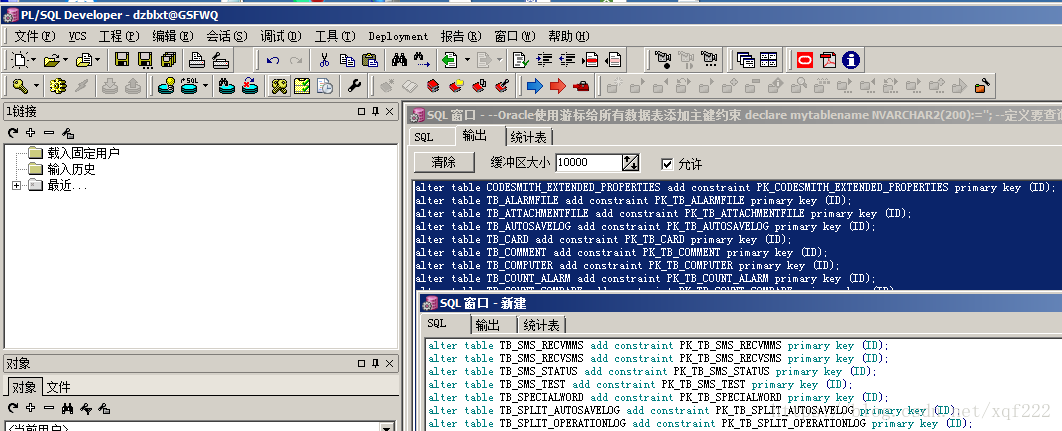Select 载入固定用户 folder in tree

click(x=83, y=153)
